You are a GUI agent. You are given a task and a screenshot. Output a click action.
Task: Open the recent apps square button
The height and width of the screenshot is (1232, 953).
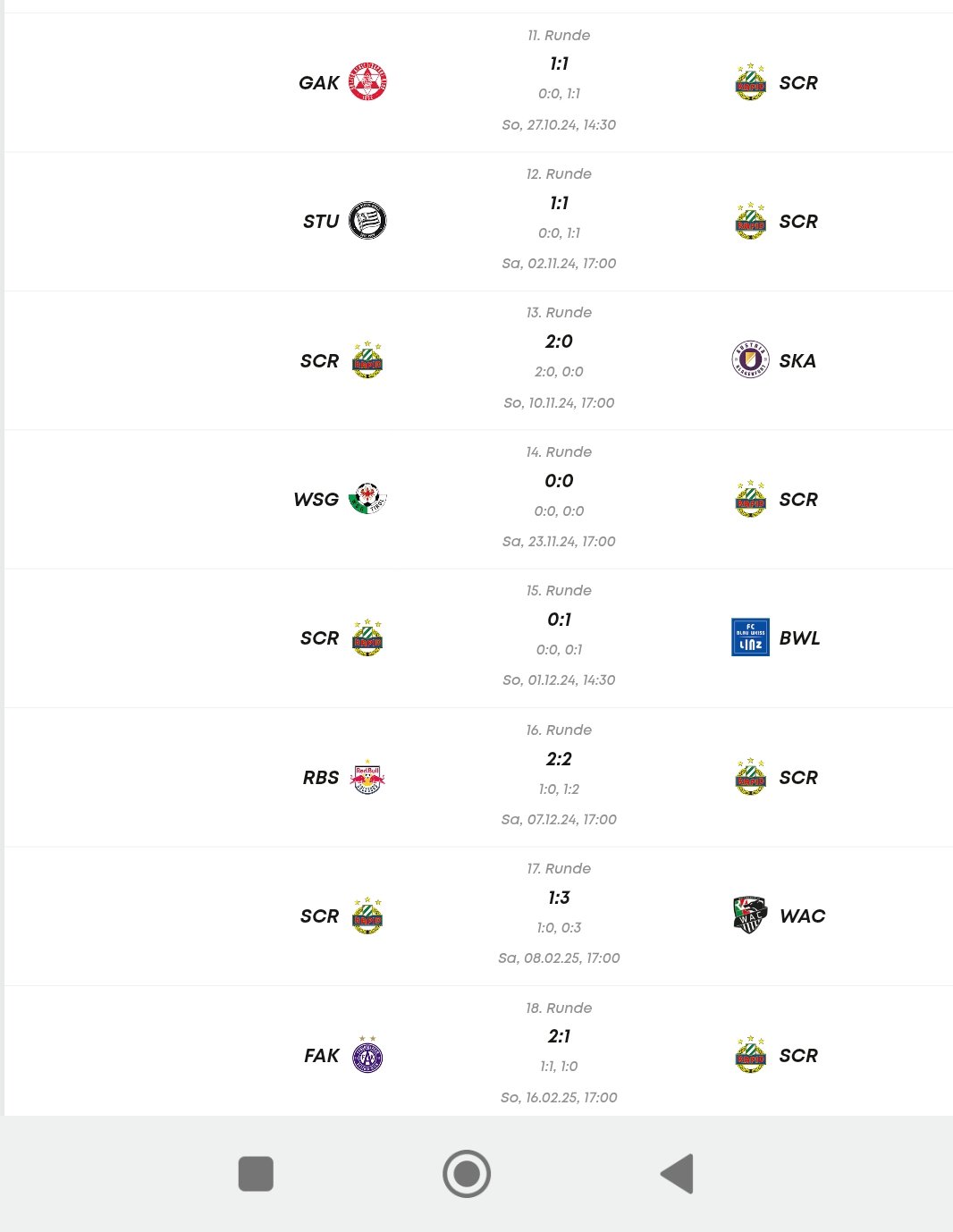point(256,1174)
